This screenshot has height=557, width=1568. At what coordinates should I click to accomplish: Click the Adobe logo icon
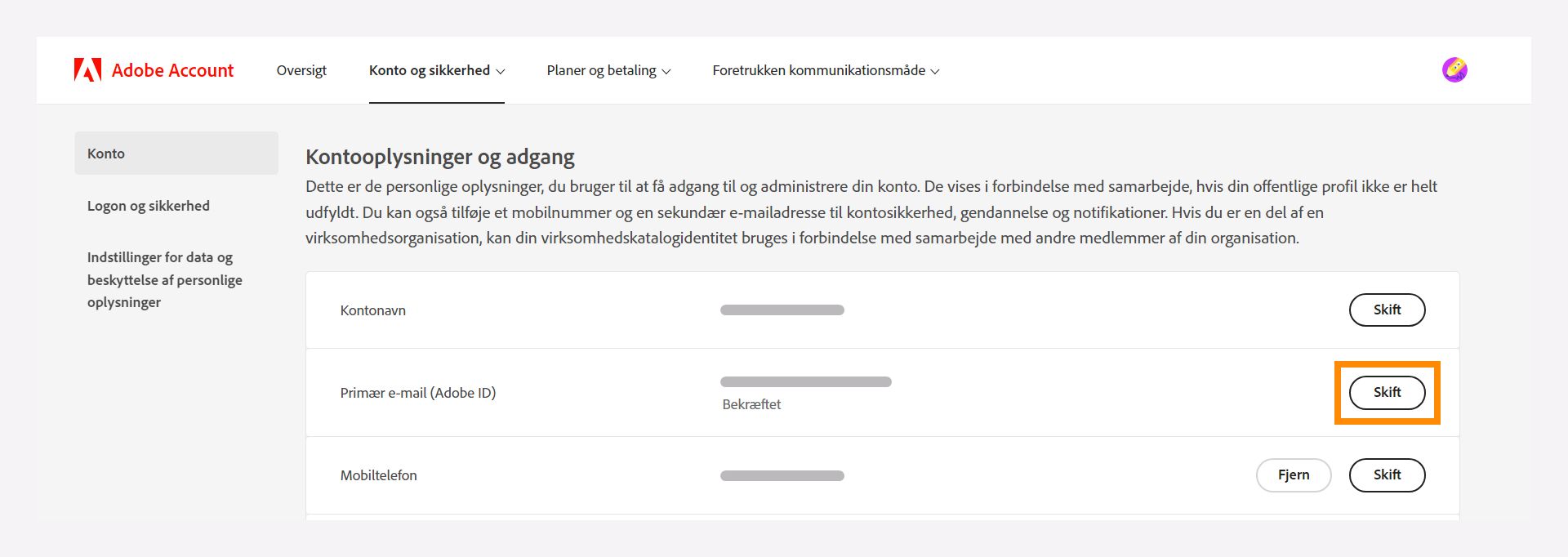point(88,69)
